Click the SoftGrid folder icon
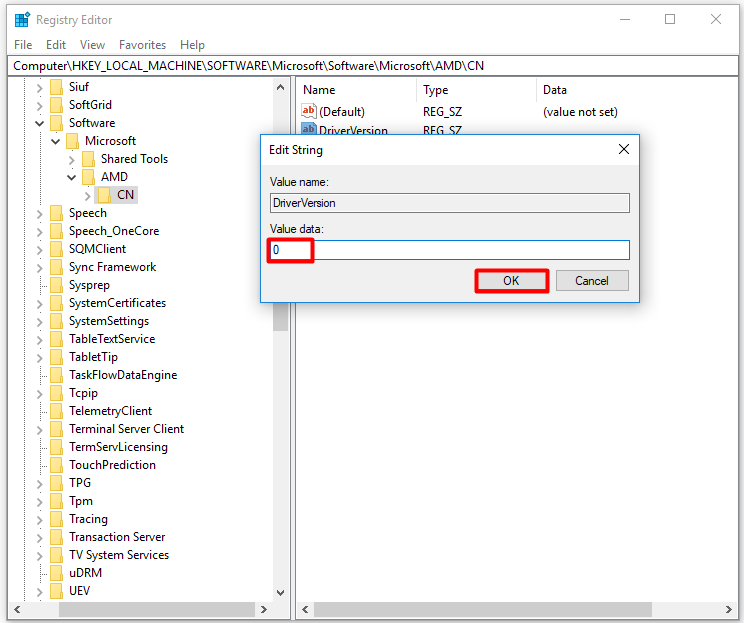The width and height of the screenshot is (744, 623). [56, 105]
